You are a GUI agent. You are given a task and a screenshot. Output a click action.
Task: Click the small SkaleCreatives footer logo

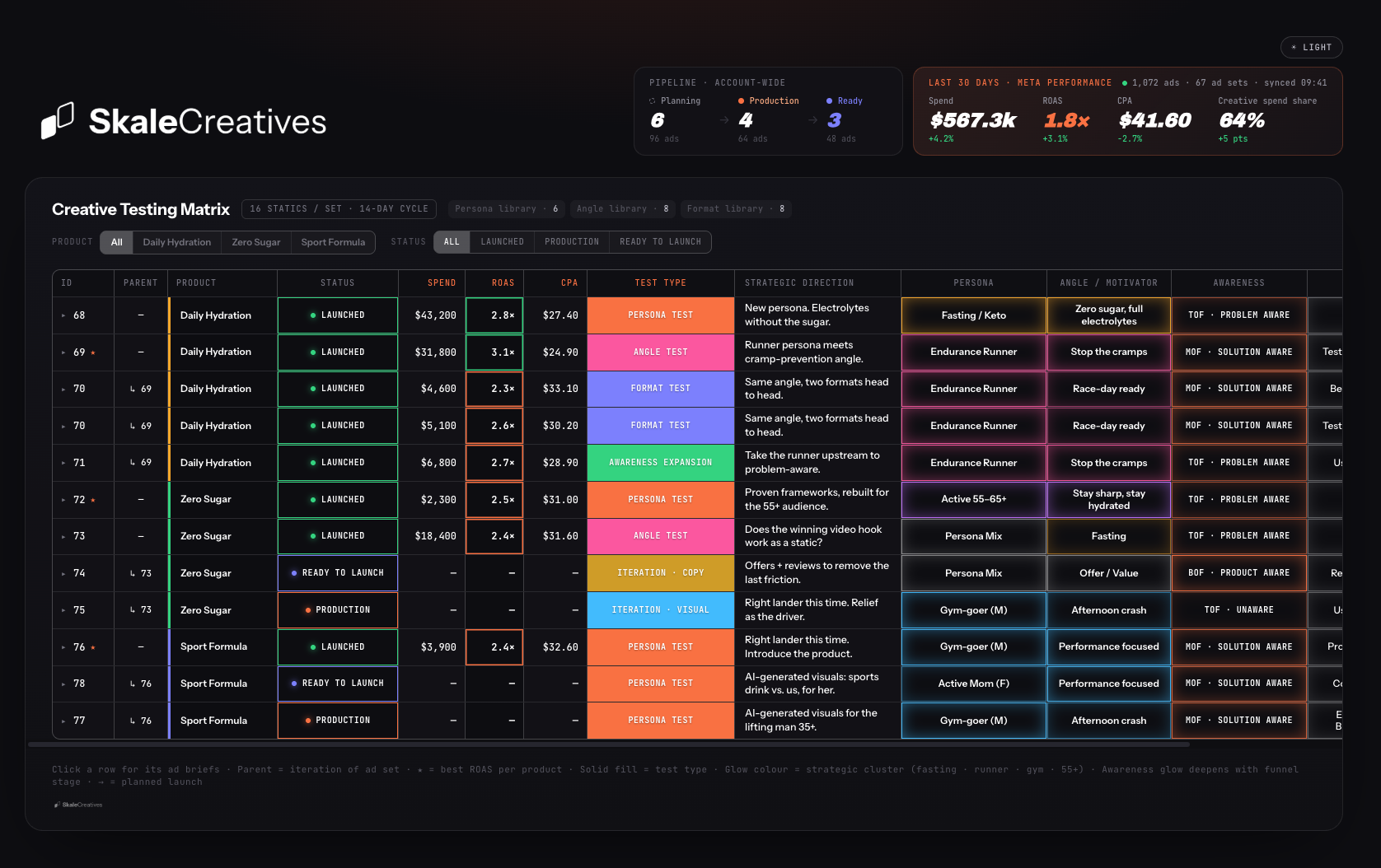[78, 805]
